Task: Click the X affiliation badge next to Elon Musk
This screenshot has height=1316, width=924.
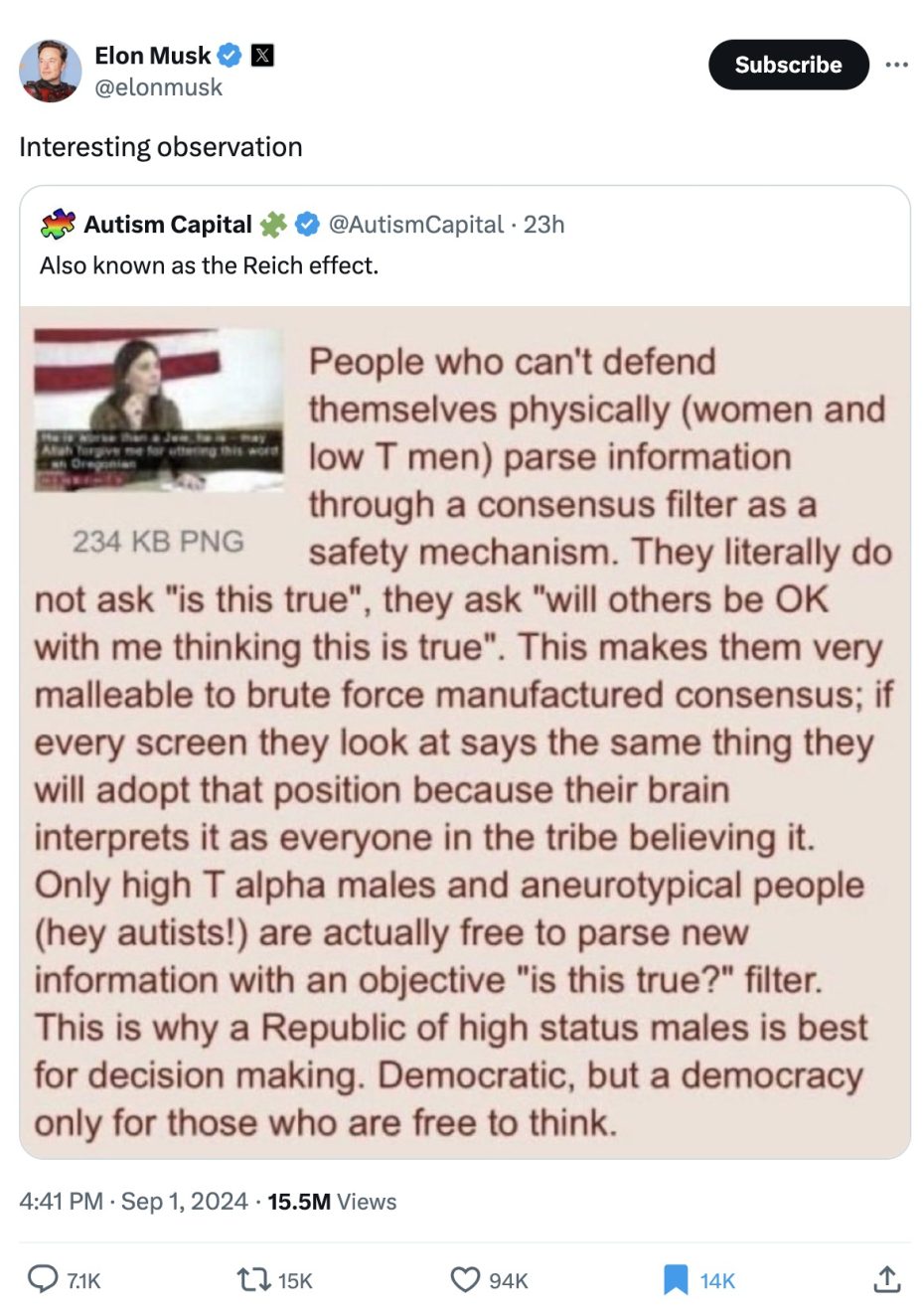Action: [x=261, y=56]
